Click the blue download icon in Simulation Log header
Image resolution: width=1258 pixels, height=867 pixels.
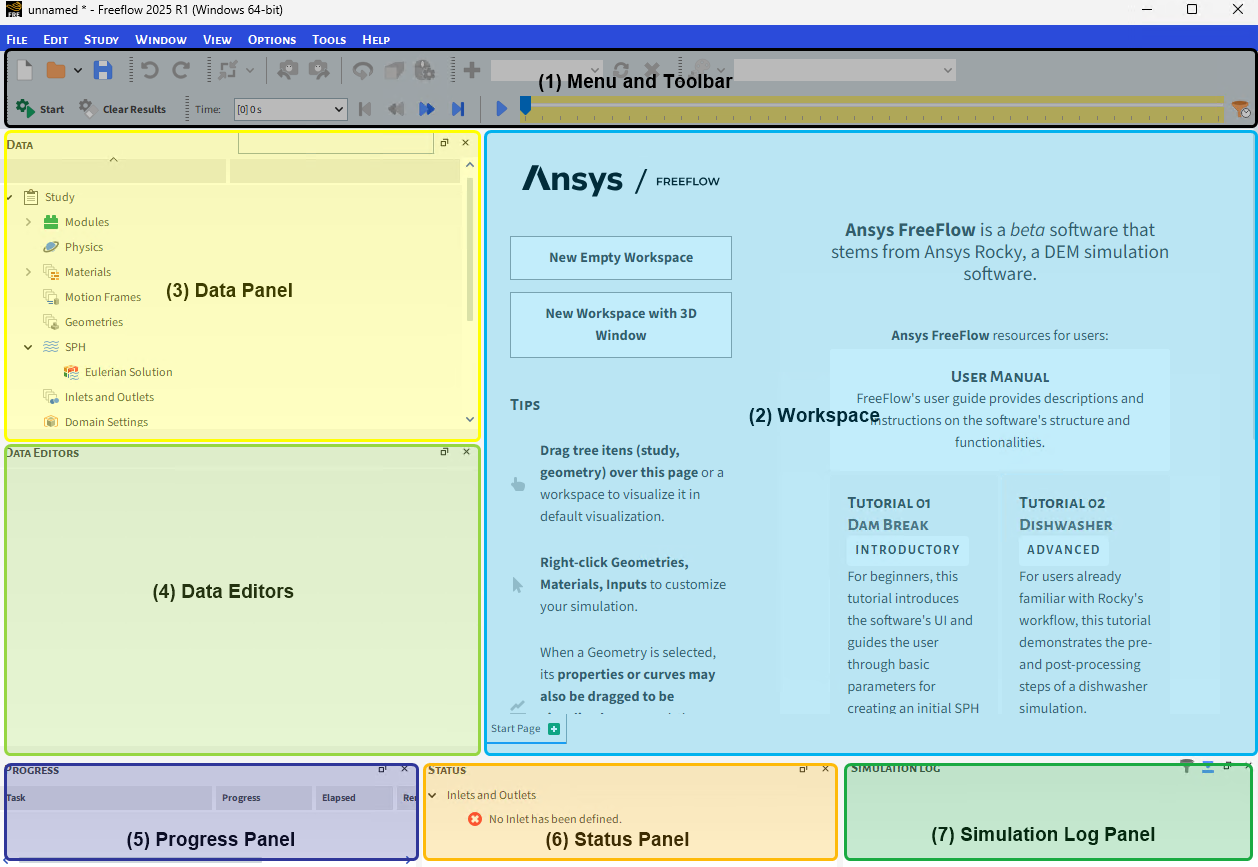[1208, 766]
